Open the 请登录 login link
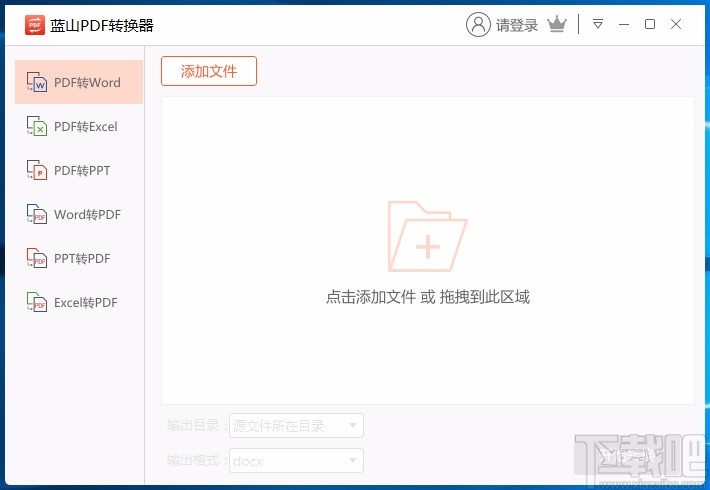The width and height of the screenshot is (710, 490). tap(517, 25)
